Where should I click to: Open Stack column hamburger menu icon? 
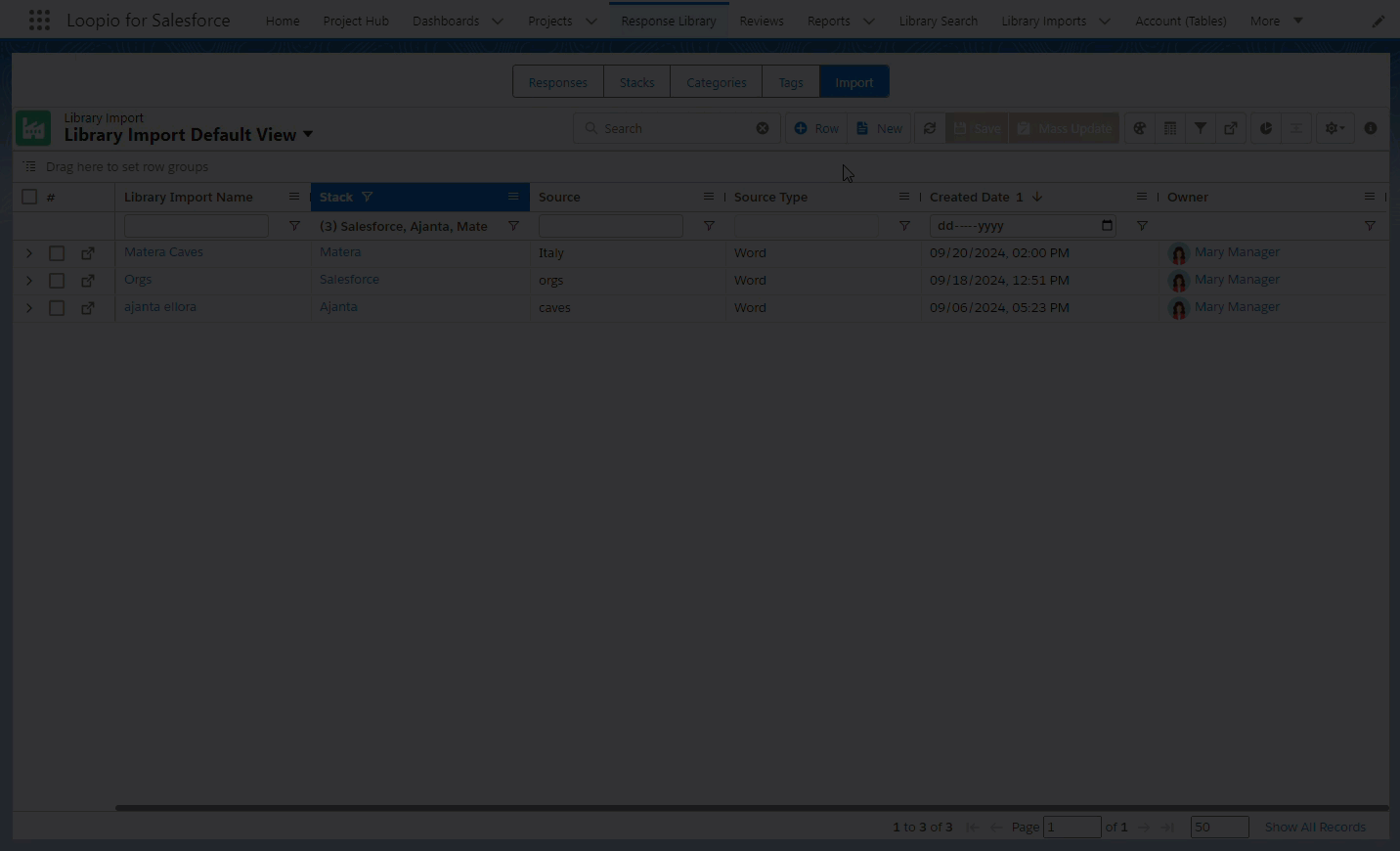tap(513, 197)
